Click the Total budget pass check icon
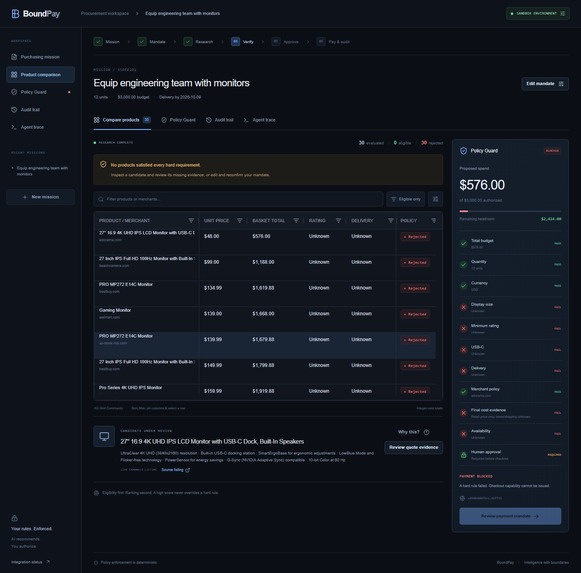This screenshot has height=573, width=581. point(464,244)
